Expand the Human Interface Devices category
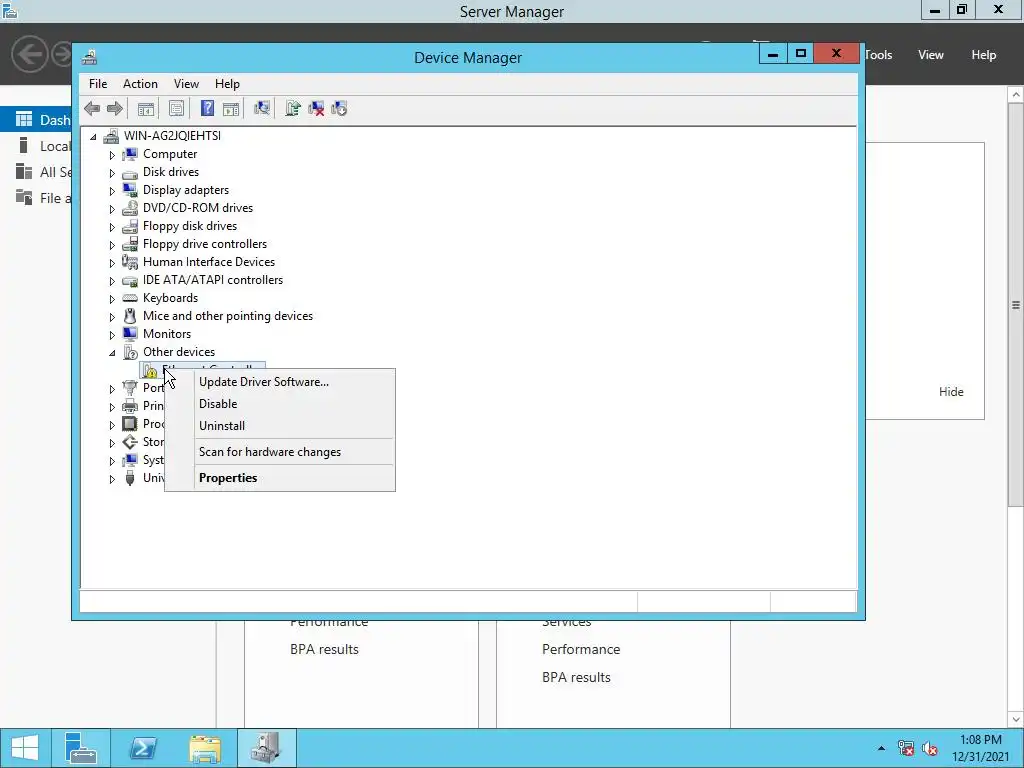This screenshot has height=768, width=1024. click(112, 263)
